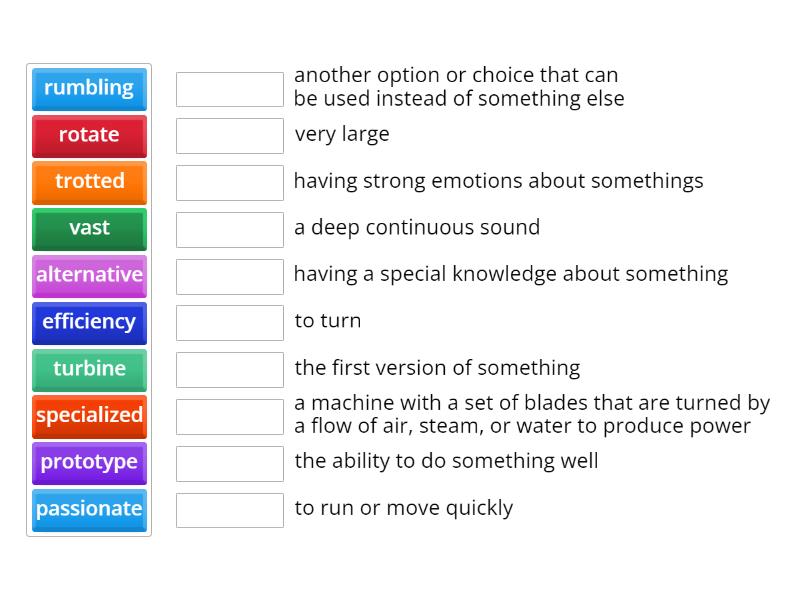Screen dimensions: 800x600
Task: Select the box beside 'having strong emotions' definition
Action: click(230, 183)
